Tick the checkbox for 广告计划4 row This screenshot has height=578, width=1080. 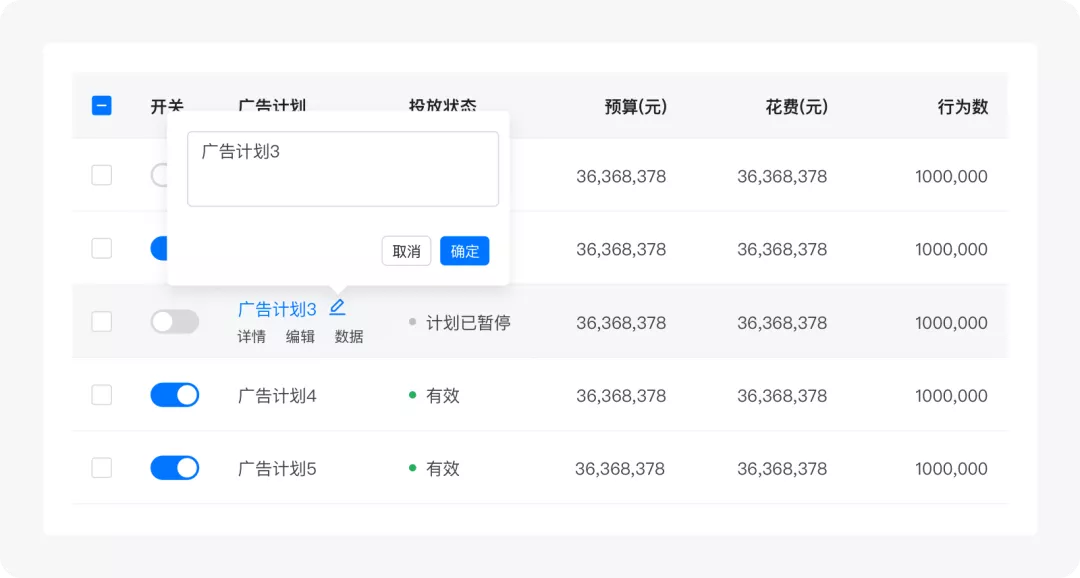pyautogui.click(x=102, y=395)
